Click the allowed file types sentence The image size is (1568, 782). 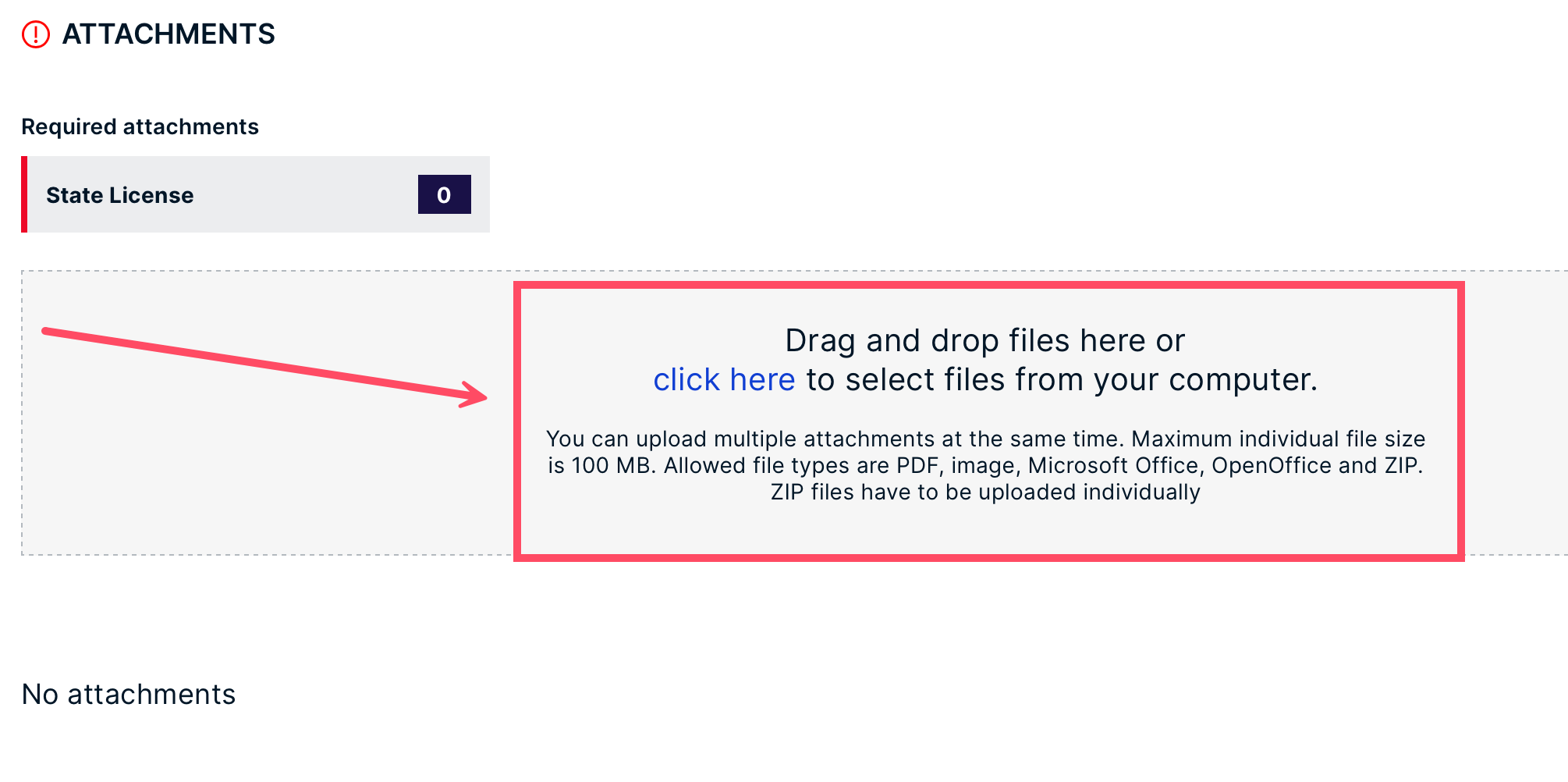pos(1043,466)
